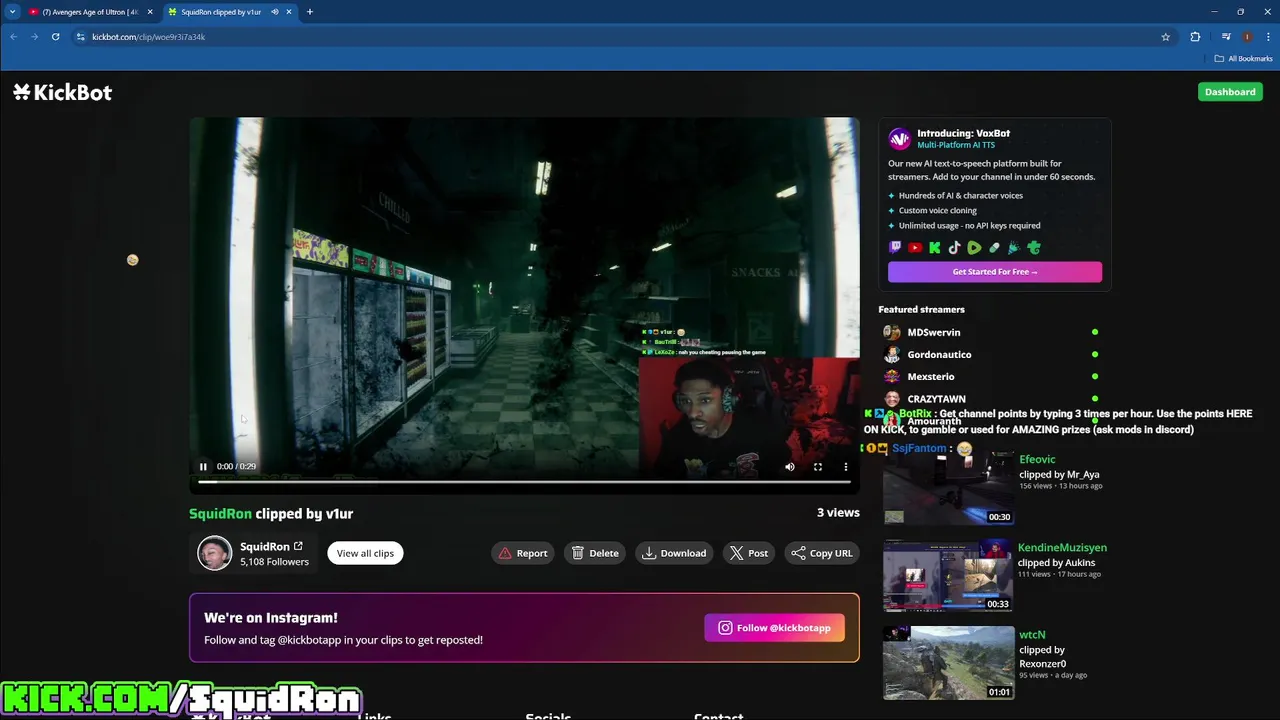Click the KendineMuzisyen streamer name link

pyautogui.click(x=1062, y=547)
